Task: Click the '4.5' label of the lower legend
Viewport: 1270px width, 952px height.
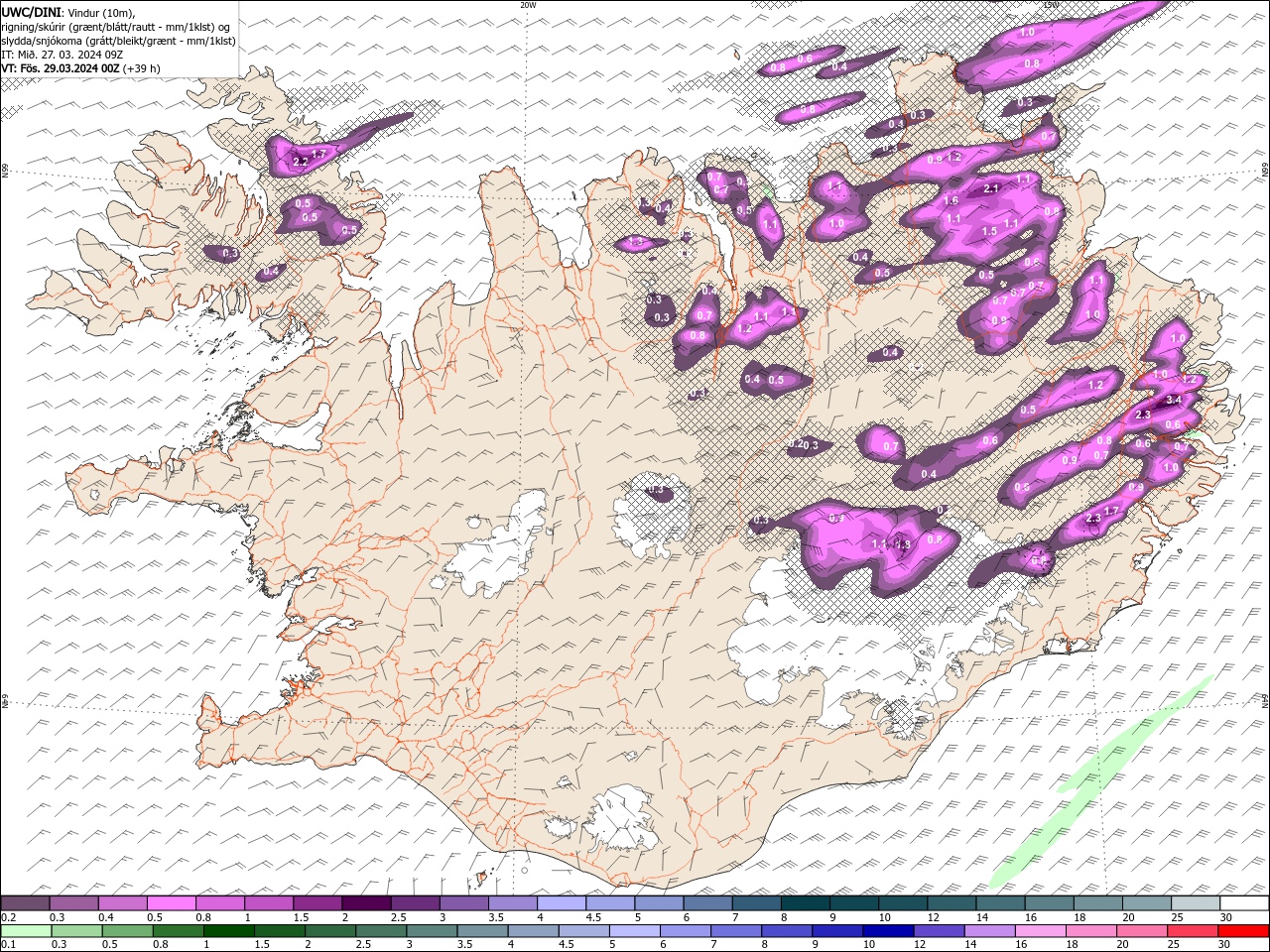Action: pos(566,945)
